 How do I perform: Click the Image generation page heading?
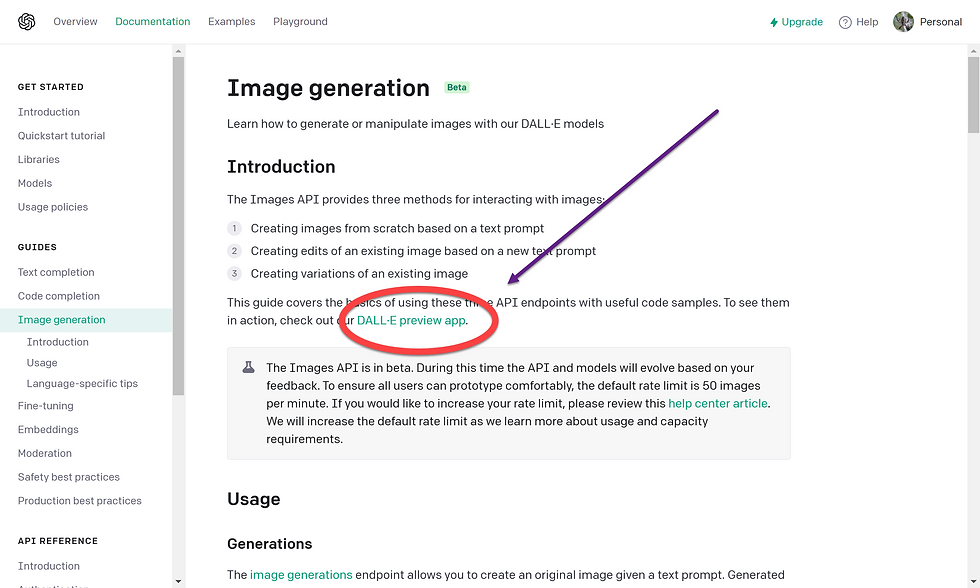(x=328, y=88)
